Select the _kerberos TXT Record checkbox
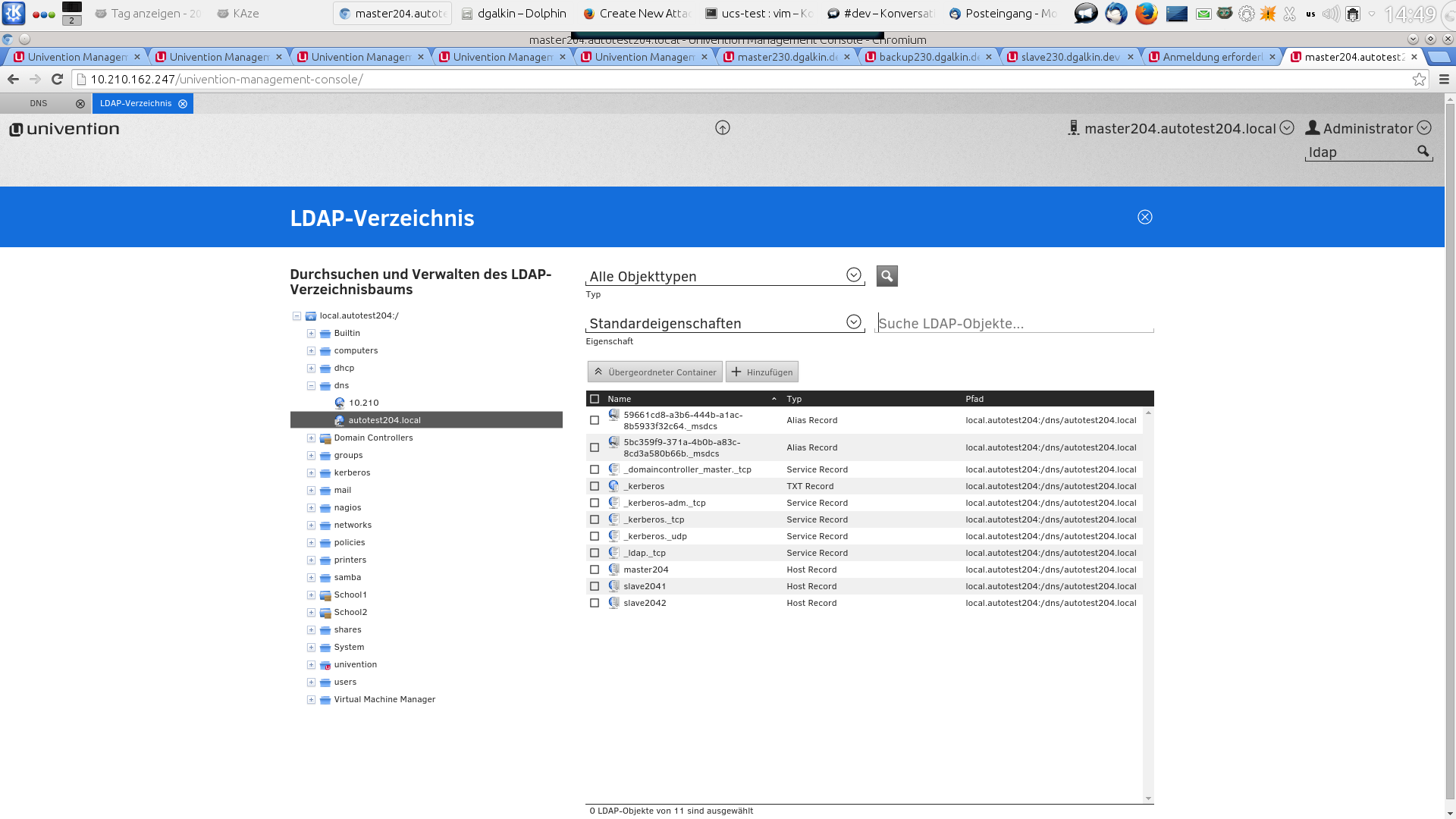 click(595, 486)
